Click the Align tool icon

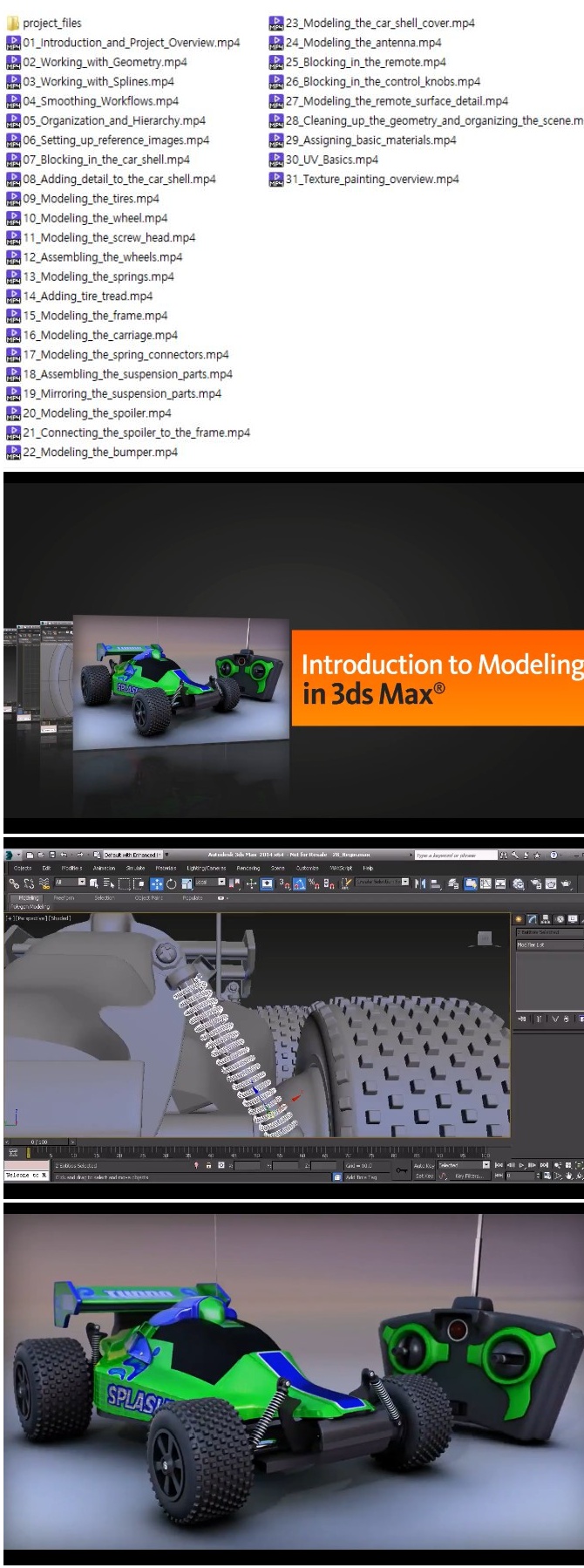[x=436, y=883]
